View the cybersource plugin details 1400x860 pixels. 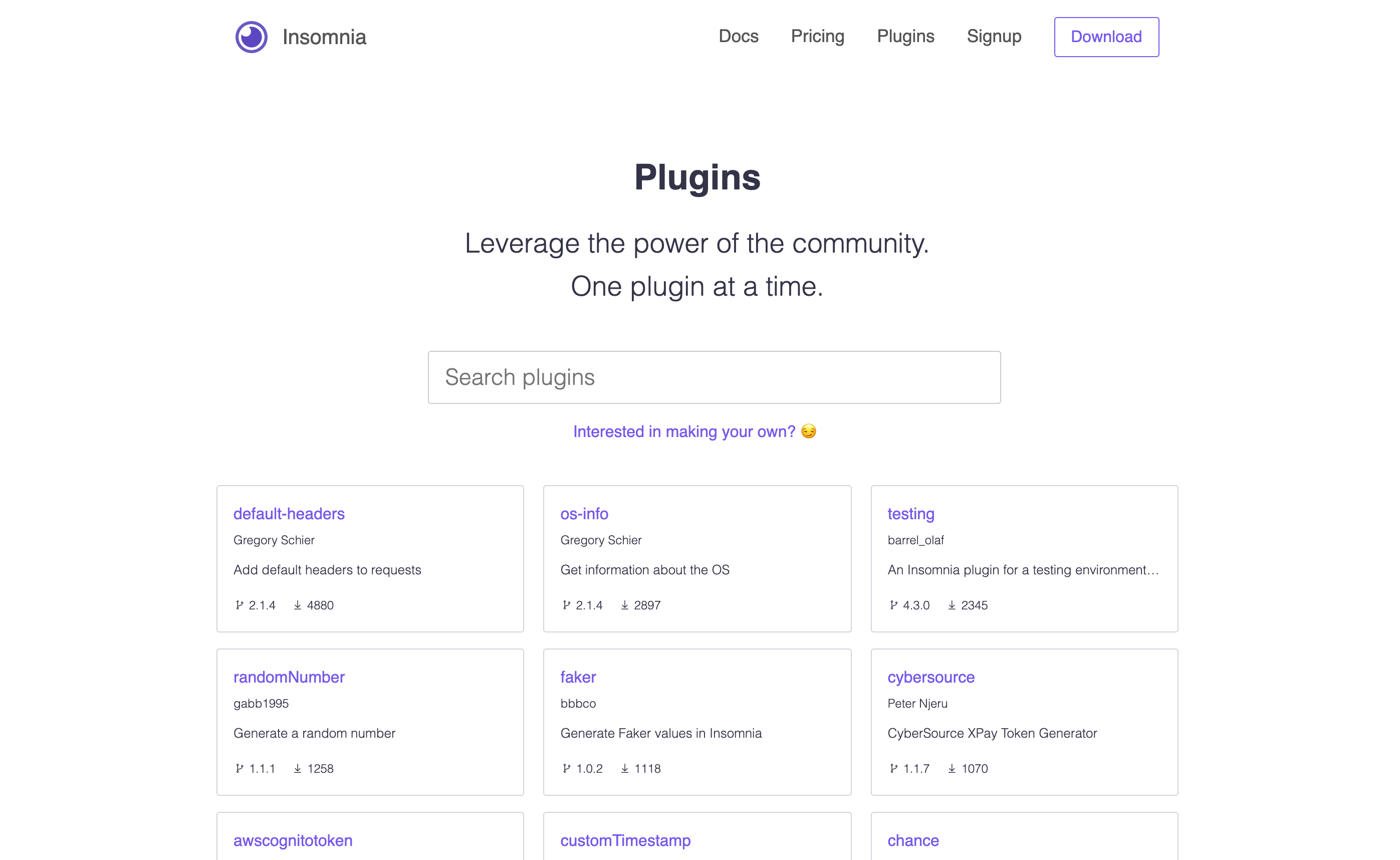930,677
